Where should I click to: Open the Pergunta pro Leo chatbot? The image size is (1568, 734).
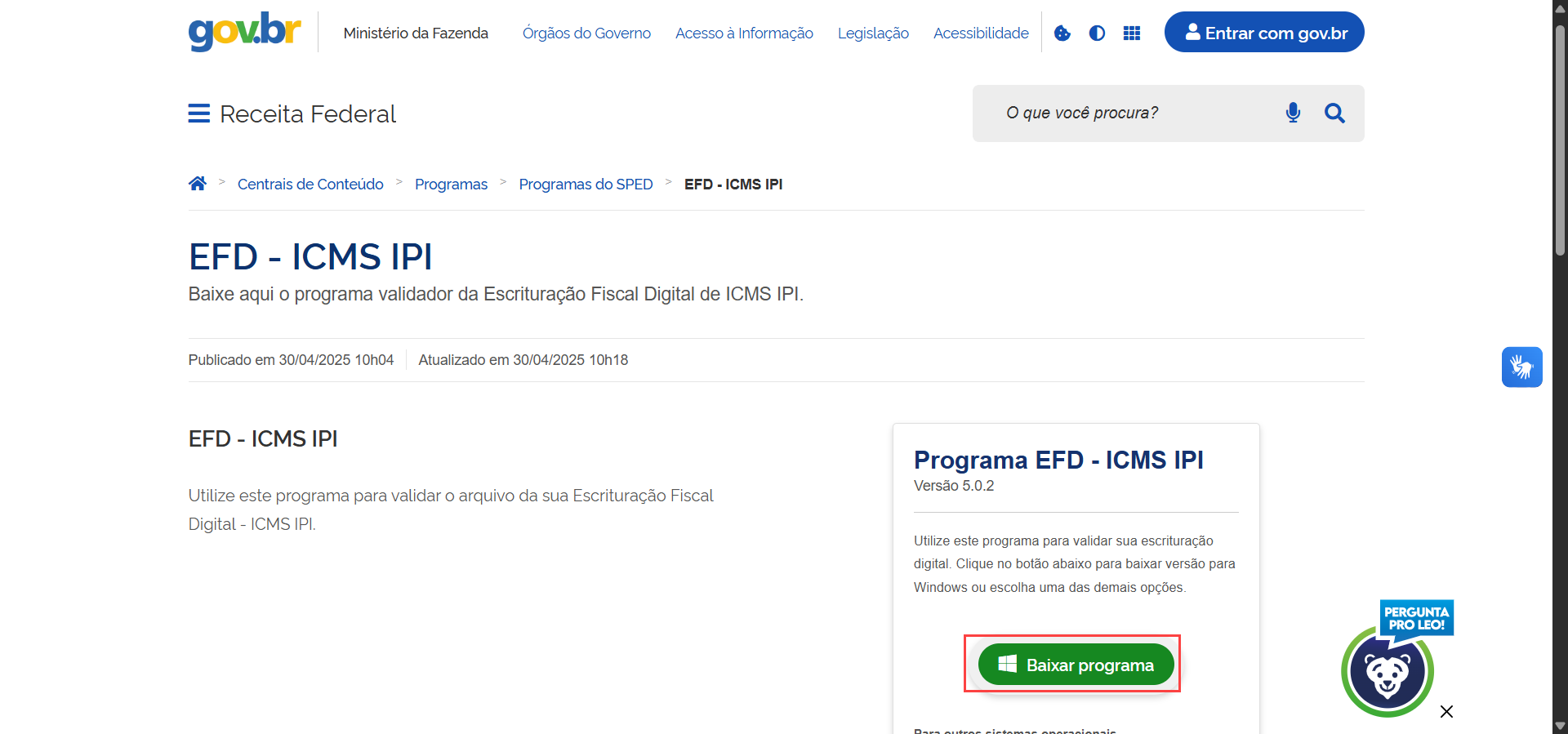click(x=1388, y=671)
